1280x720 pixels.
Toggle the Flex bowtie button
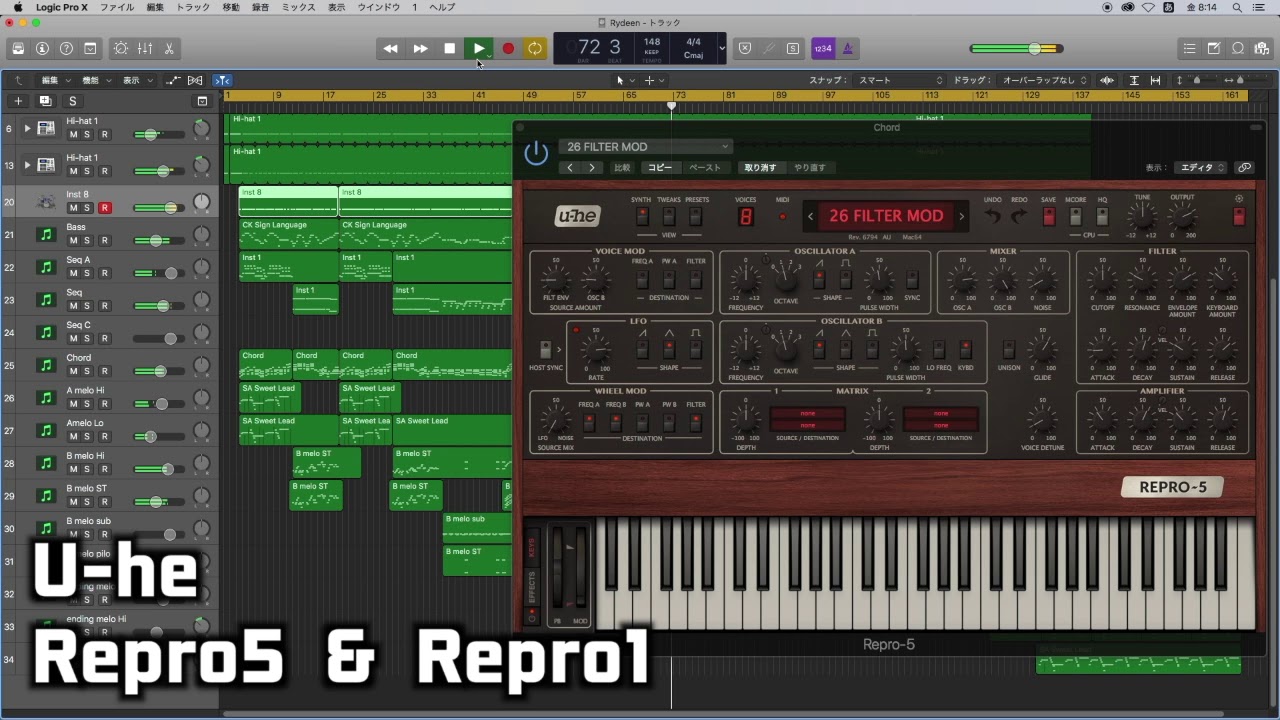point(195,80)
